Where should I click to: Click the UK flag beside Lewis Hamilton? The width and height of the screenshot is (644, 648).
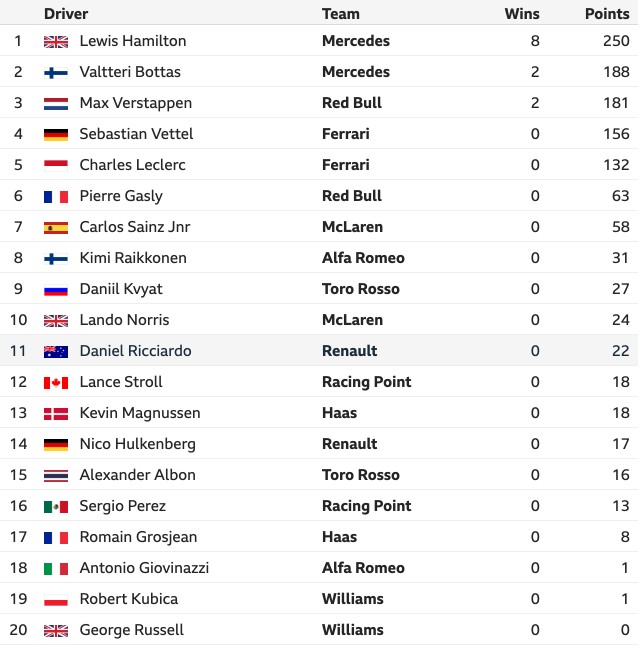click(x=56, y=41)
